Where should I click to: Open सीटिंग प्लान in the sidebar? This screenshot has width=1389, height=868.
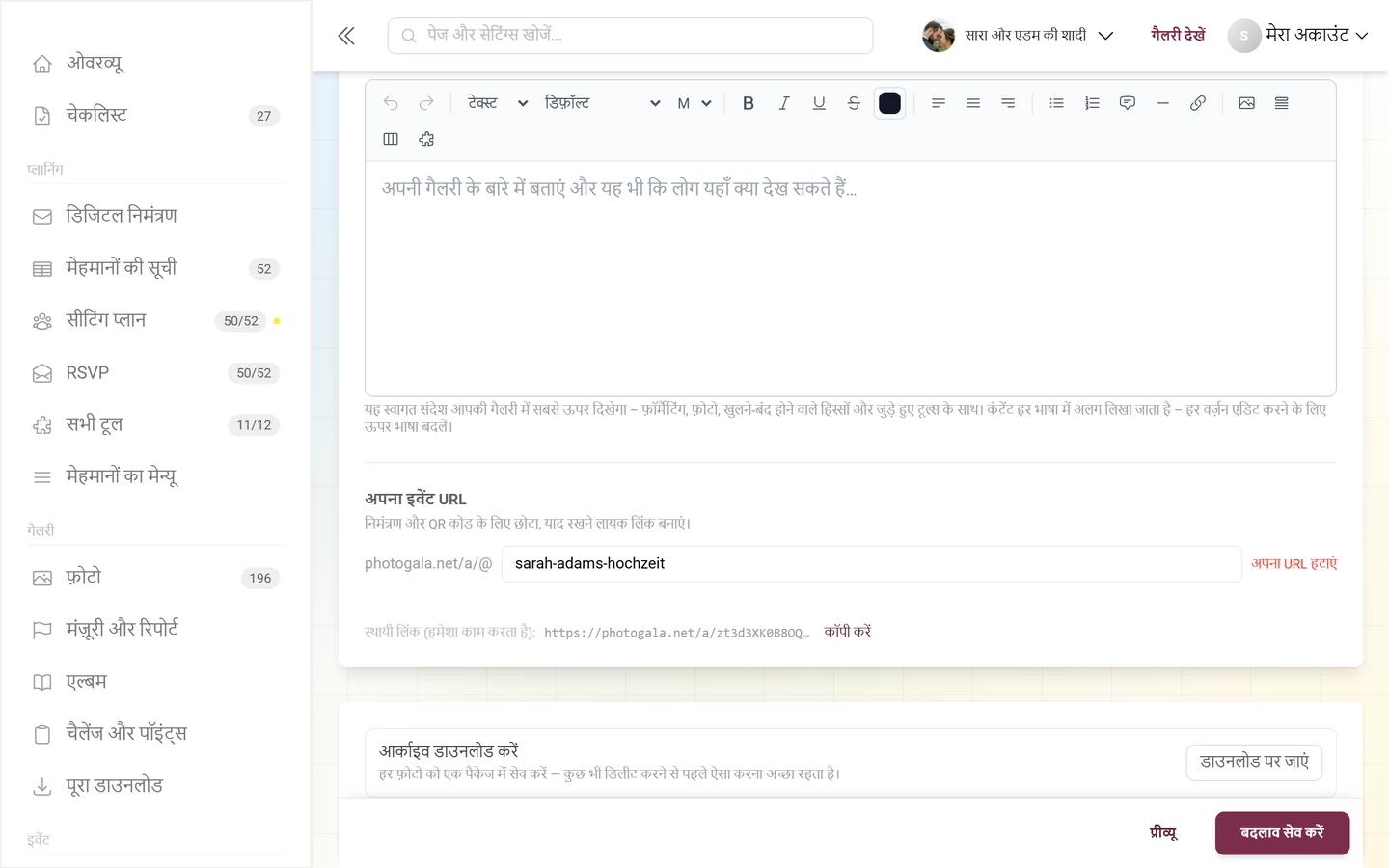(156, 320)
